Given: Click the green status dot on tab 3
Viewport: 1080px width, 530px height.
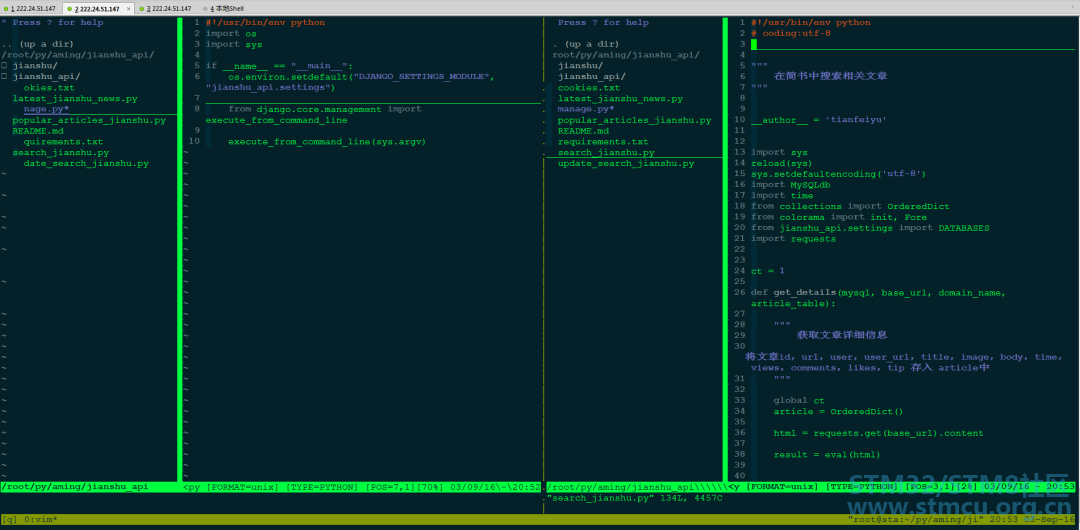Looking at the screenshot, I should coord(141,9).
